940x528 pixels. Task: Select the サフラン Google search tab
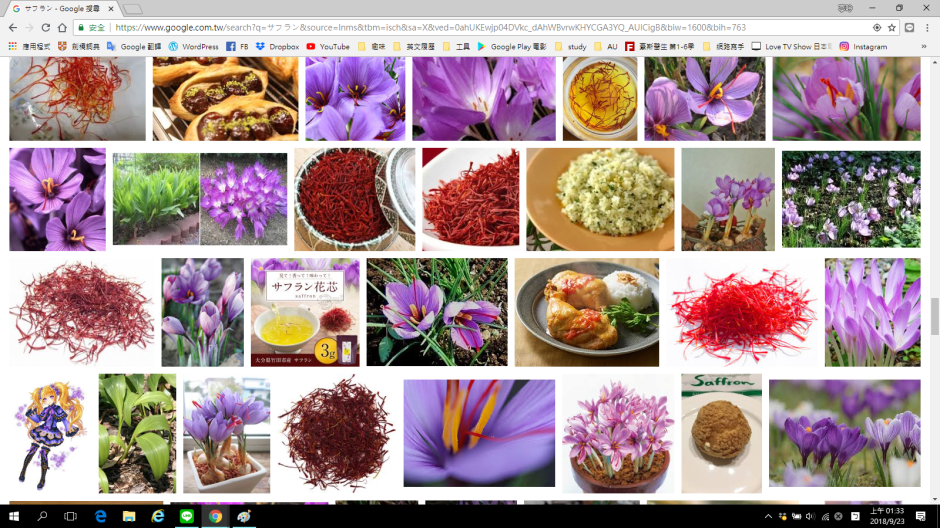click(62, 9)
